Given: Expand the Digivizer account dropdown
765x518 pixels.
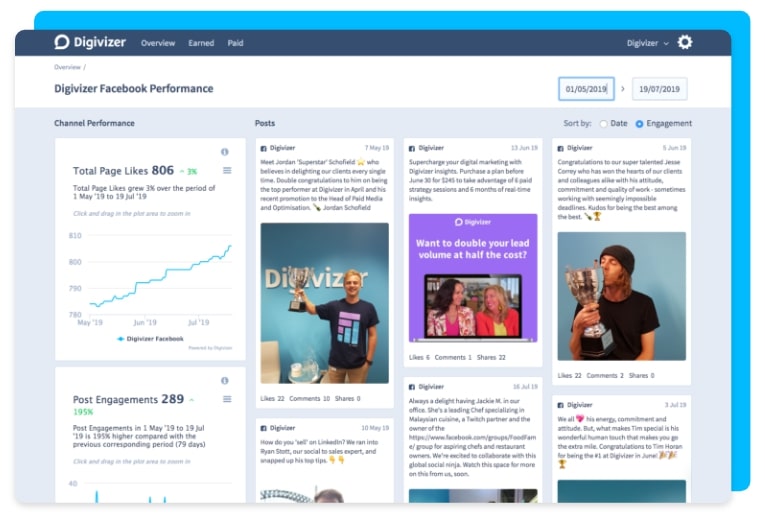Looking at the screenshot, I should 647,43.
